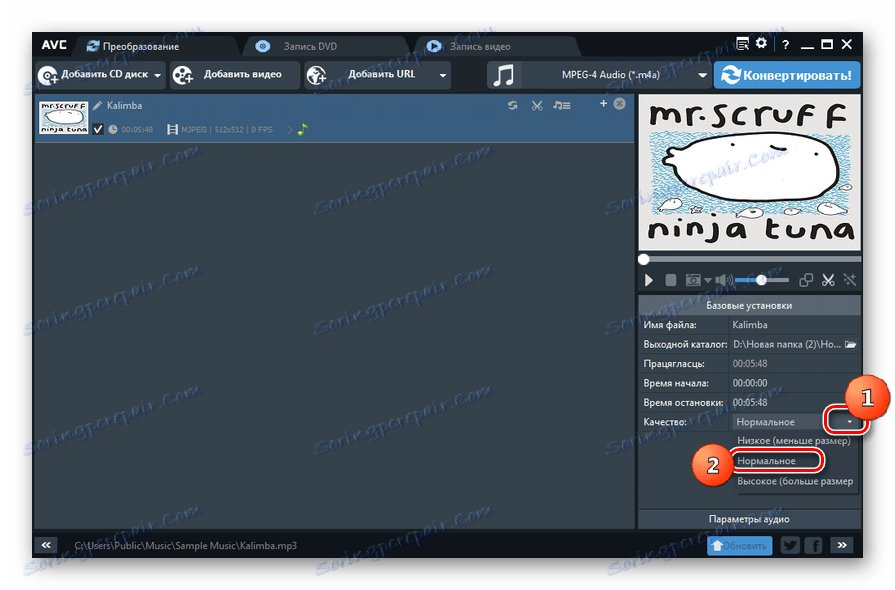Browse output folder with the folder icon

click(x=850, y=344)
